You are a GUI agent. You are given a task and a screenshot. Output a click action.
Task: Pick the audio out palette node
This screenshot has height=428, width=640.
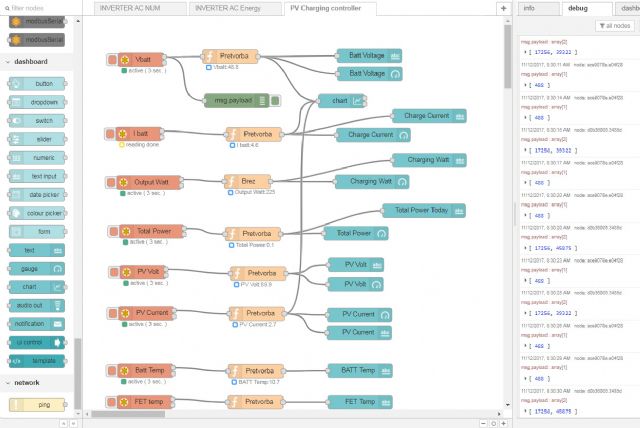pyautogui.click(x=37, y=305)
